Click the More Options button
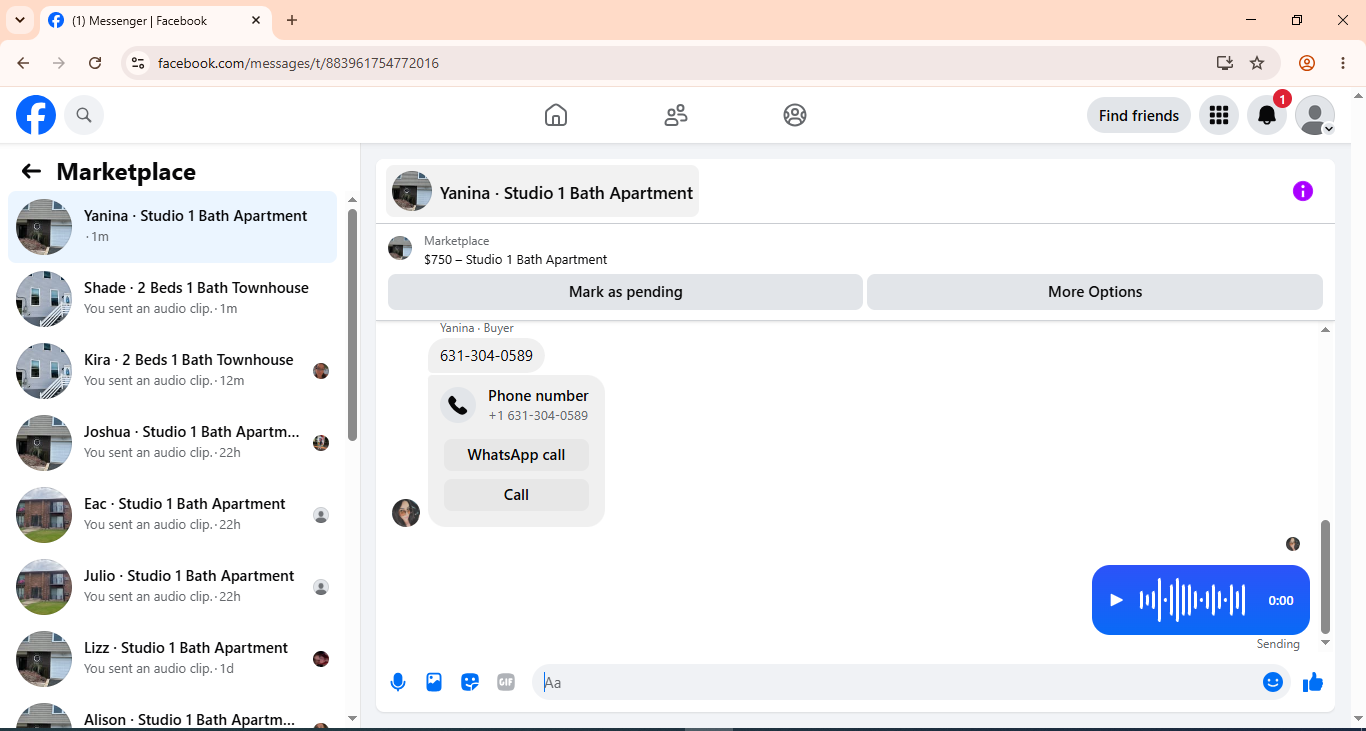 1095,292
